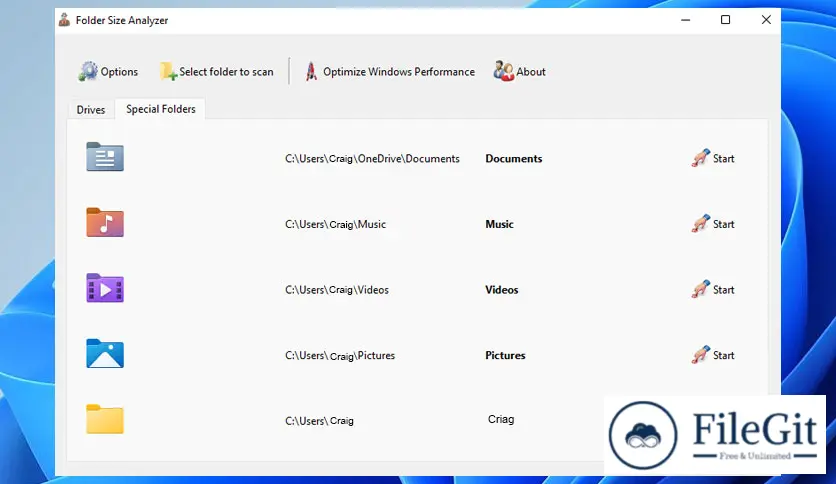
Task: Maximize the Folder Size Analyzer window
Action: [726, 20]
